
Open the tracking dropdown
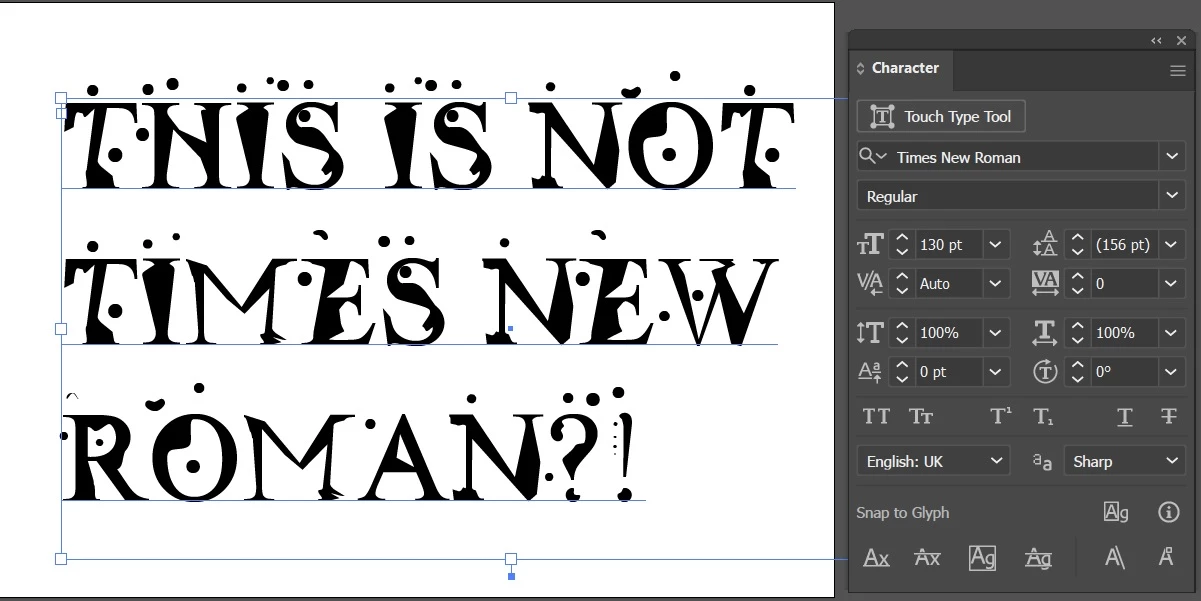(1171, 283)
